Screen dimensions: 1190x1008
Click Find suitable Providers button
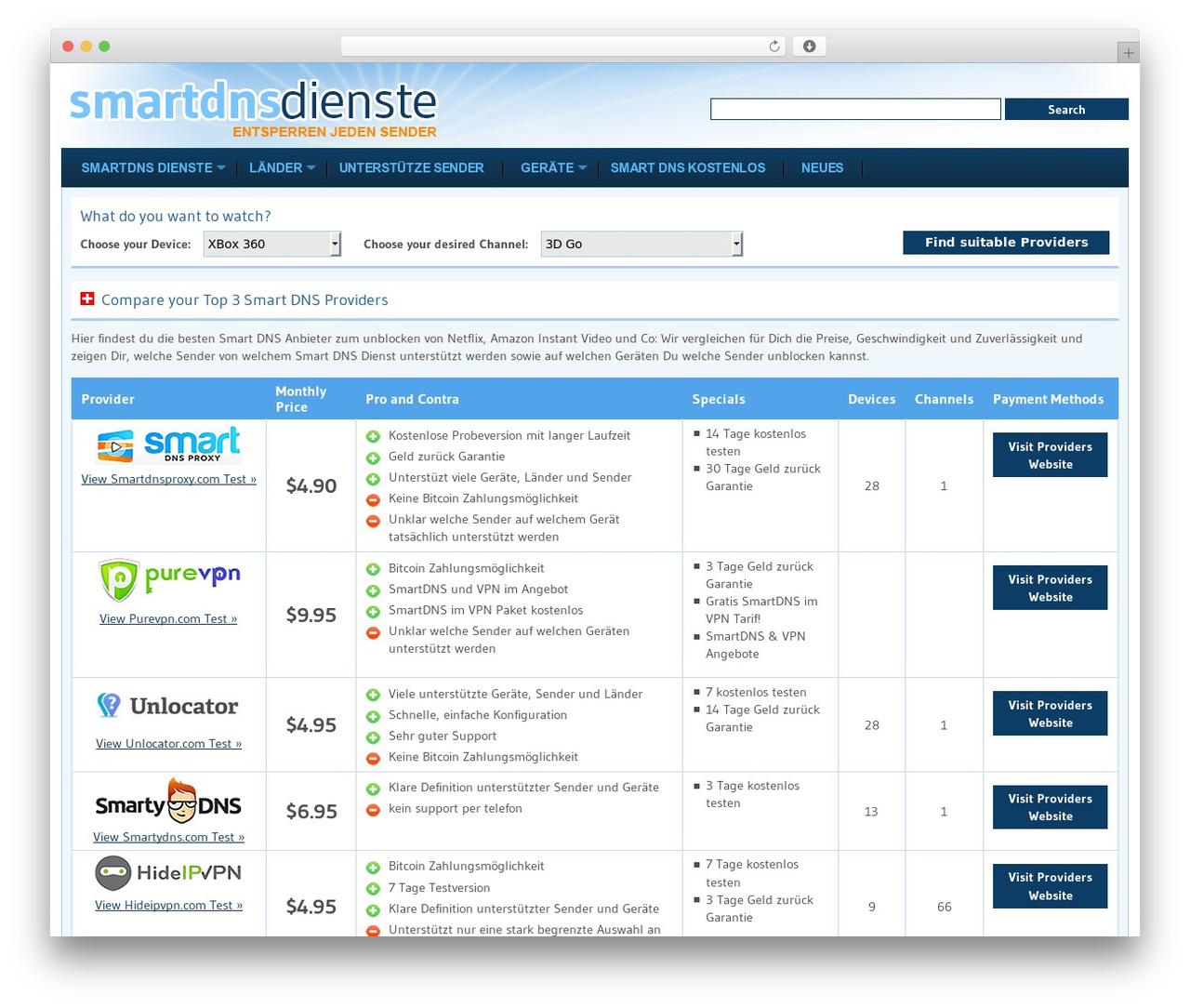[x=1006, y=243]
